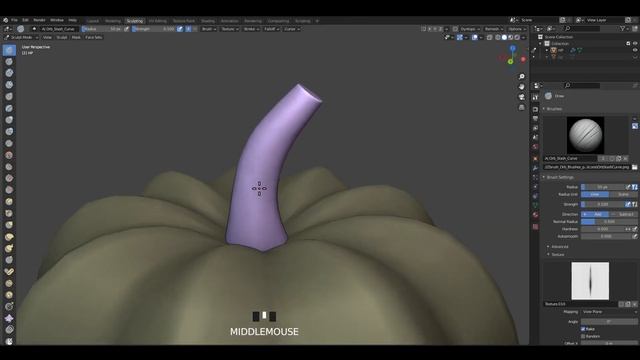Open the Remesh dropdown
The image size is (640, 360).
pos(494,29)
